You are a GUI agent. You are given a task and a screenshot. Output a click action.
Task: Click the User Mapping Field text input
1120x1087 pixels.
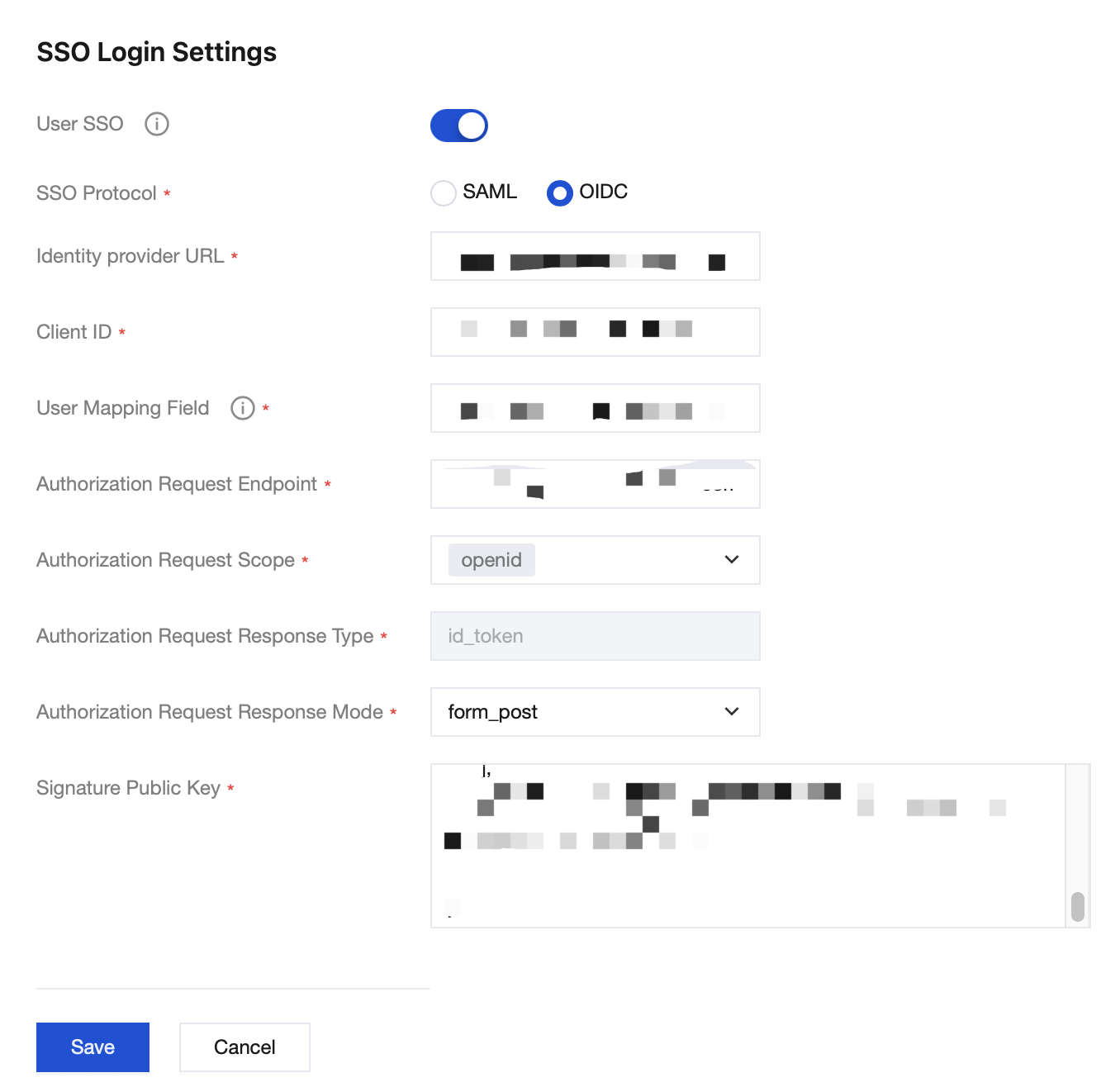coord(595,408)
